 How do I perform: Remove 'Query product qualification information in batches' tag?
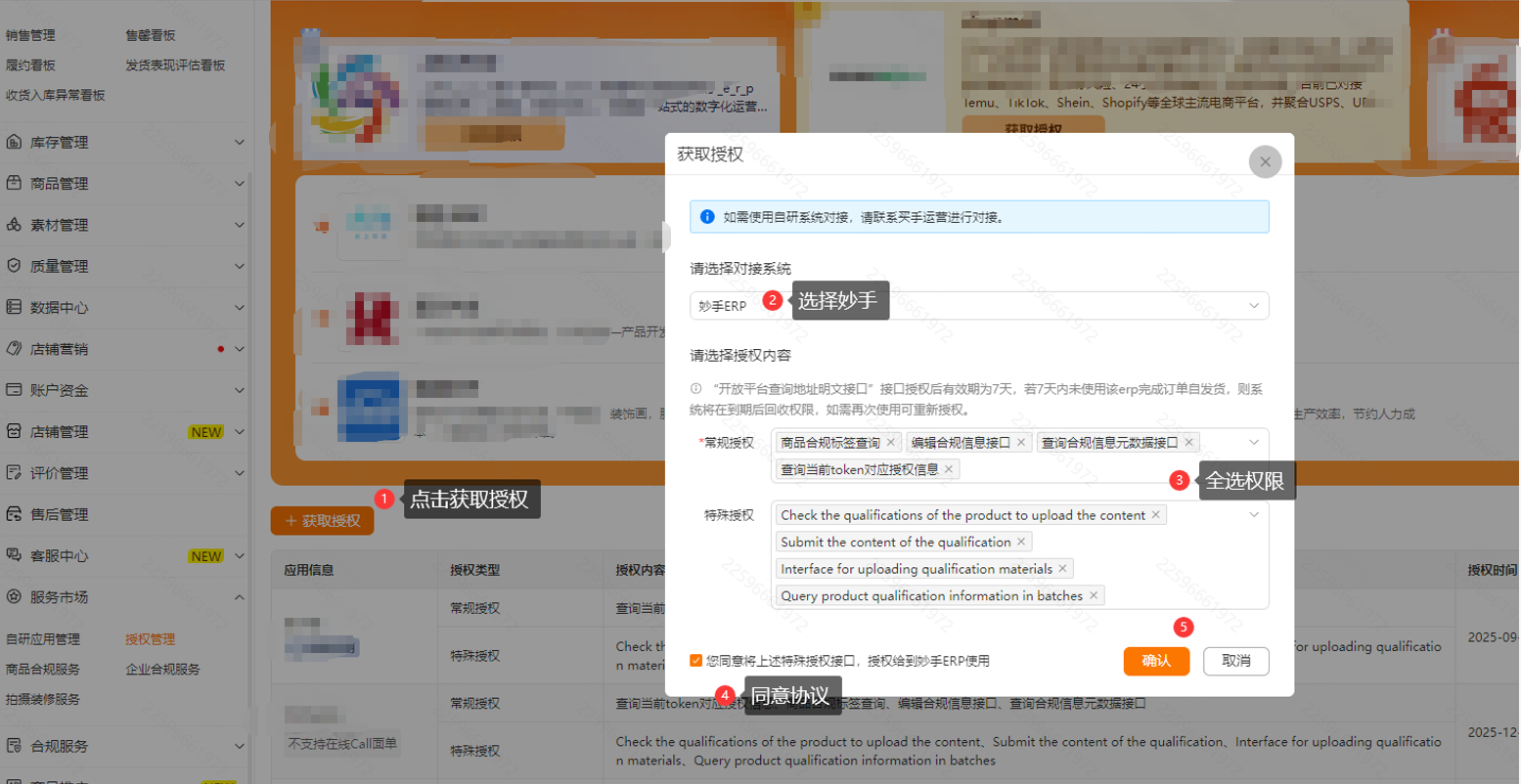click(1094, 596)
